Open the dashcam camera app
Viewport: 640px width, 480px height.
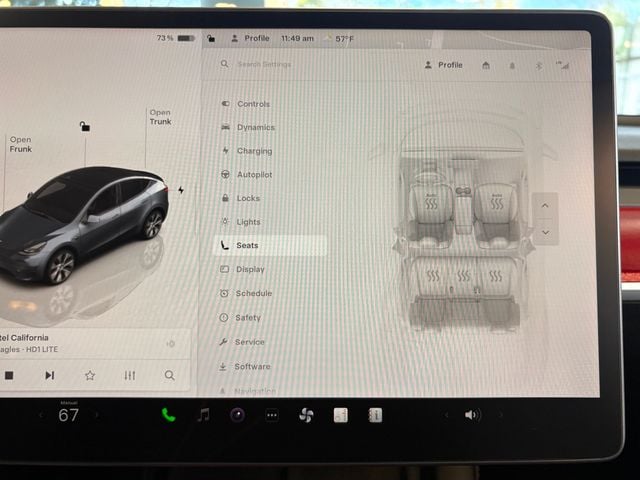[237, 415]
